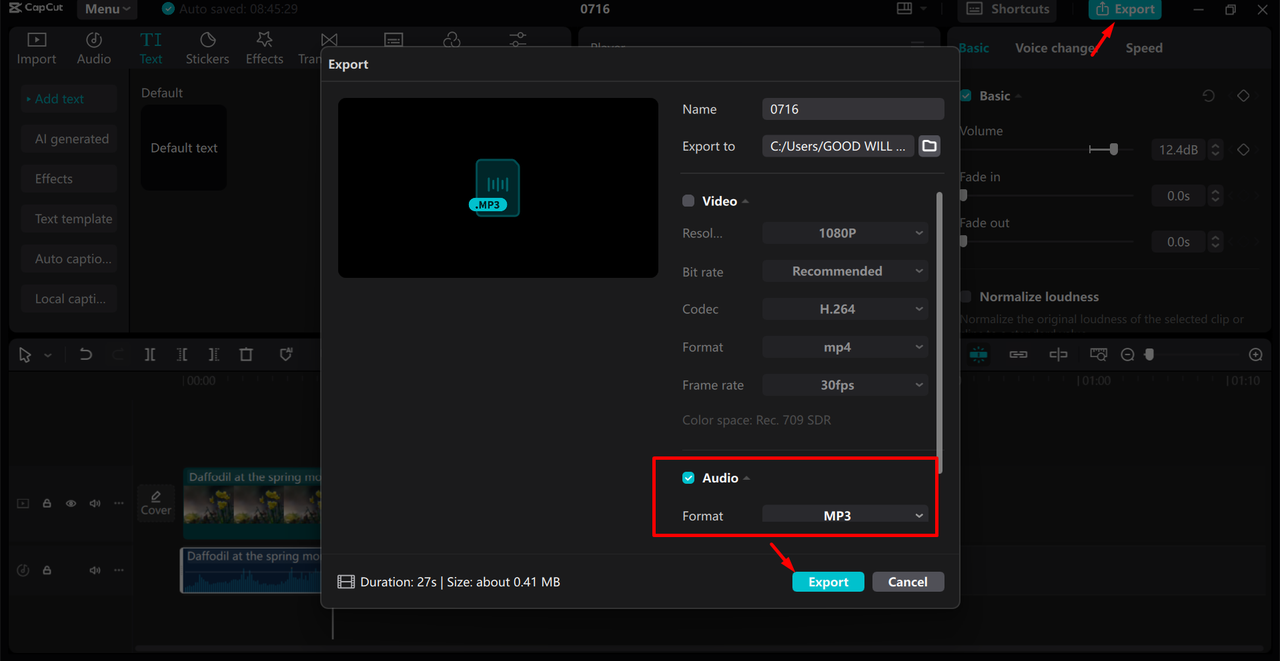Click the Export to path field
The height and width of the screenshot is (661, 1280).
point(838,146)
